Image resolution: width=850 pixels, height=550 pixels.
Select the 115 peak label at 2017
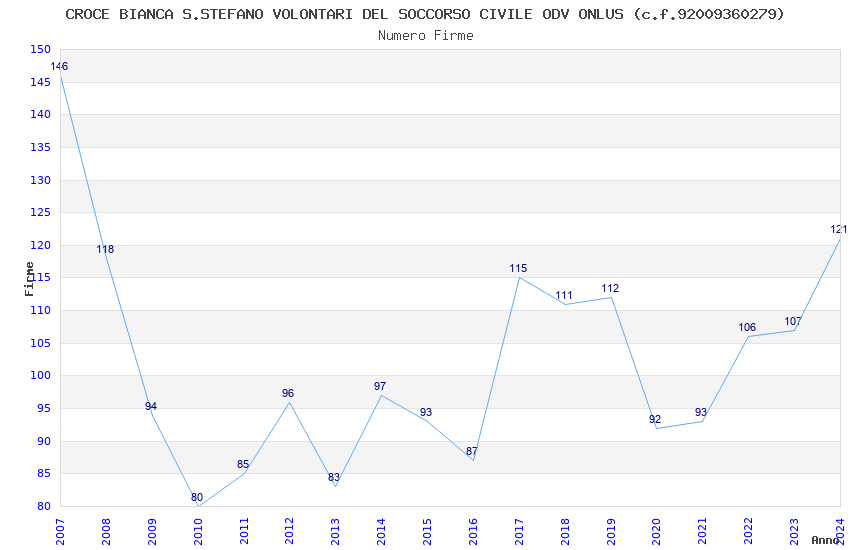point(518,268)
